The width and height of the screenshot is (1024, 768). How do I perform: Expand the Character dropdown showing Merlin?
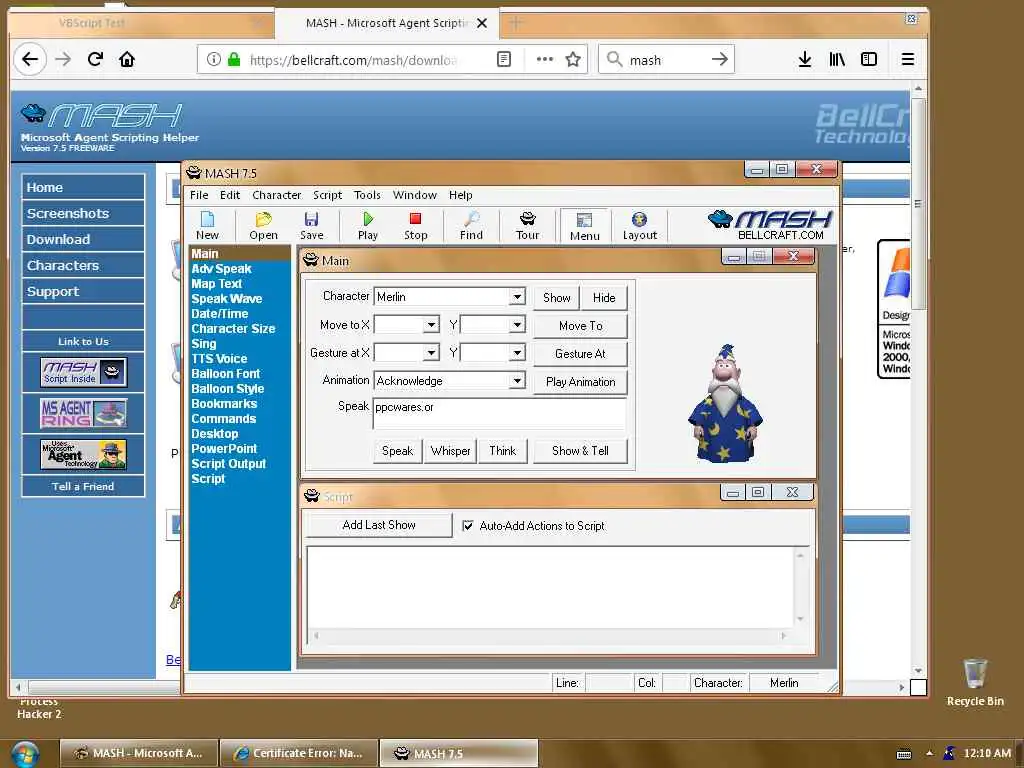(517, 296)
